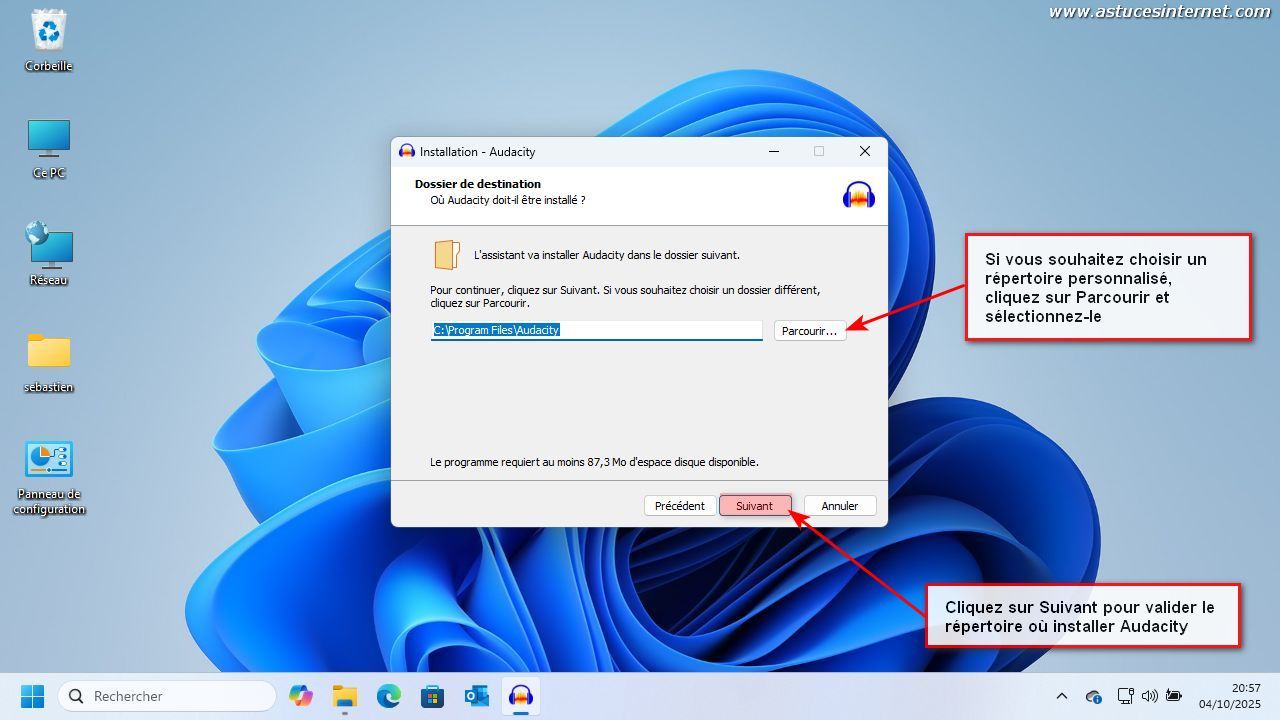Click the installation path text field
Viewport: 1280px width, 720px height.
click(596, 330)
